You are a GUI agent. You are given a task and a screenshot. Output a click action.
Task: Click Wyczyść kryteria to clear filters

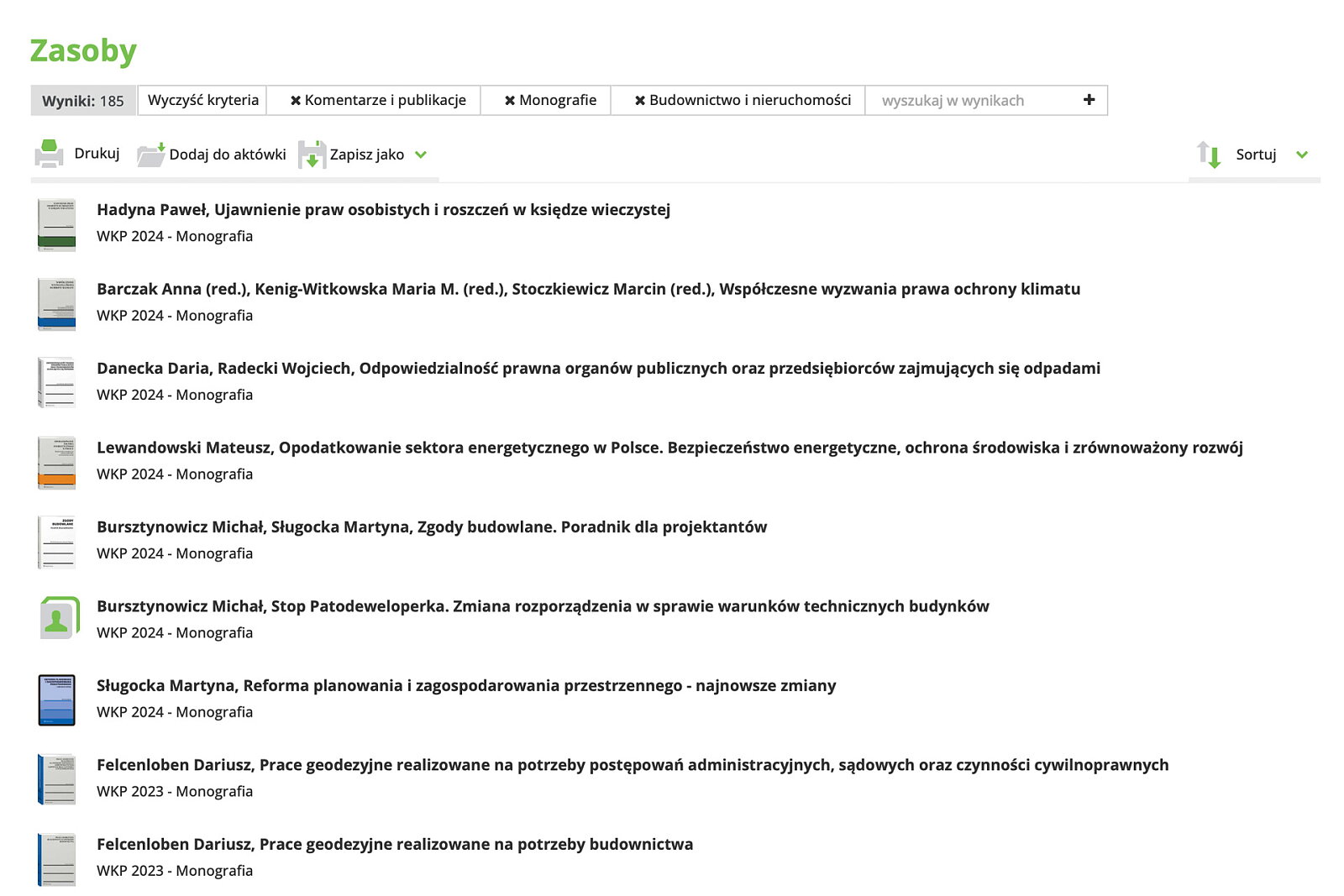(x=203, y=100)
